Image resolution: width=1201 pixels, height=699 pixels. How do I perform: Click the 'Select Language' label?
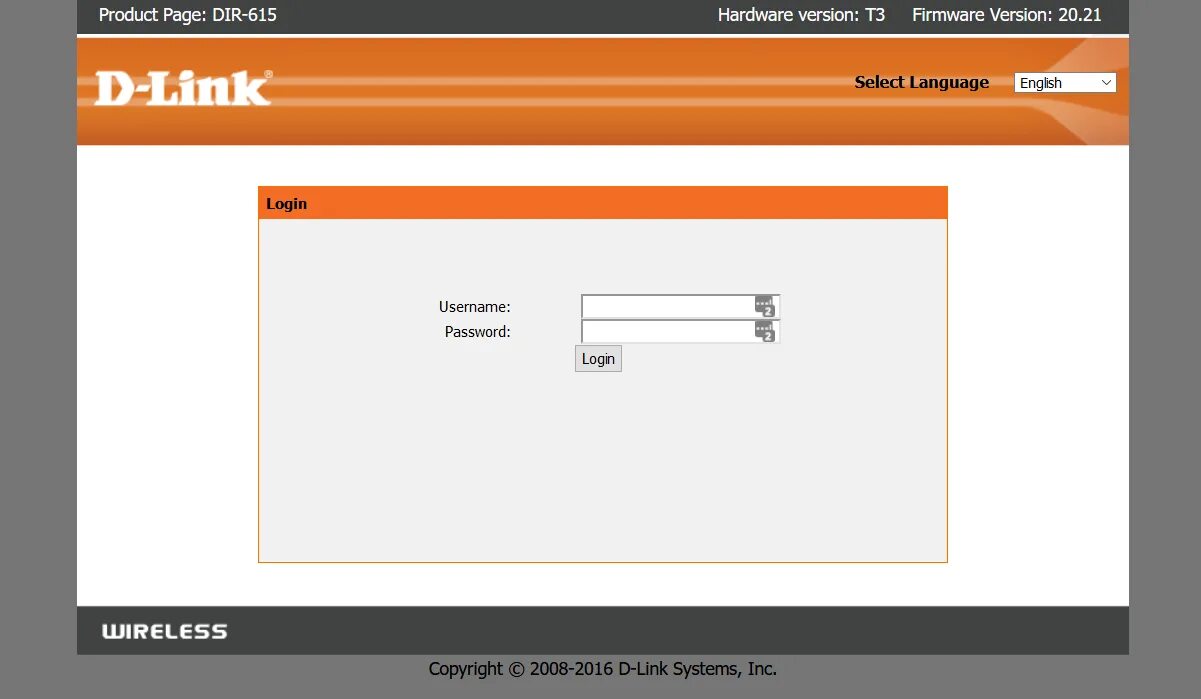(x=921, y=82)
